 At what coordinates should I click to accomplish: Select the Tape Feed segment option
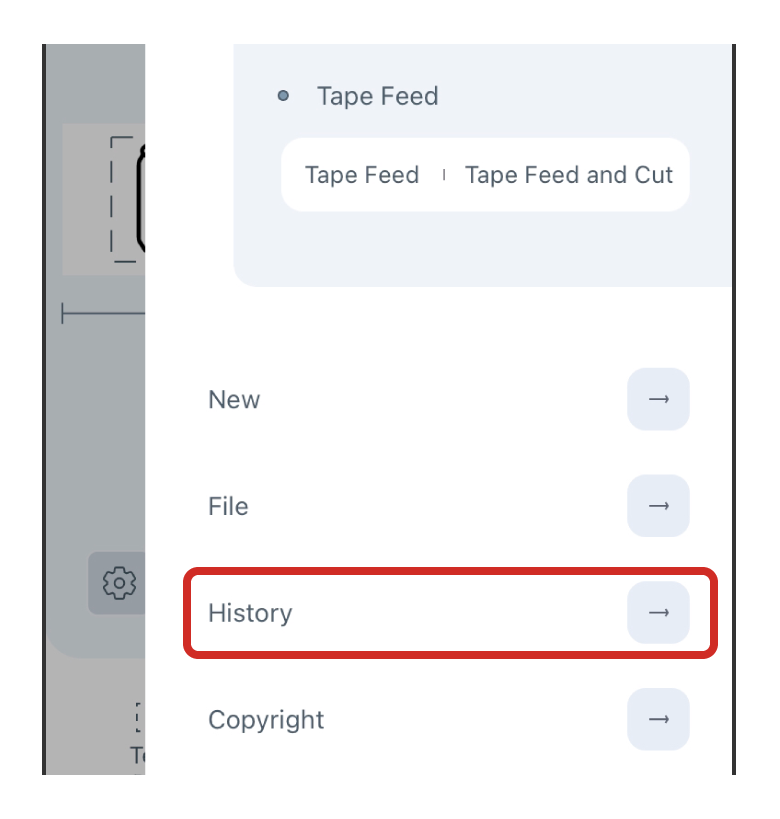click(x=362, y=175)
